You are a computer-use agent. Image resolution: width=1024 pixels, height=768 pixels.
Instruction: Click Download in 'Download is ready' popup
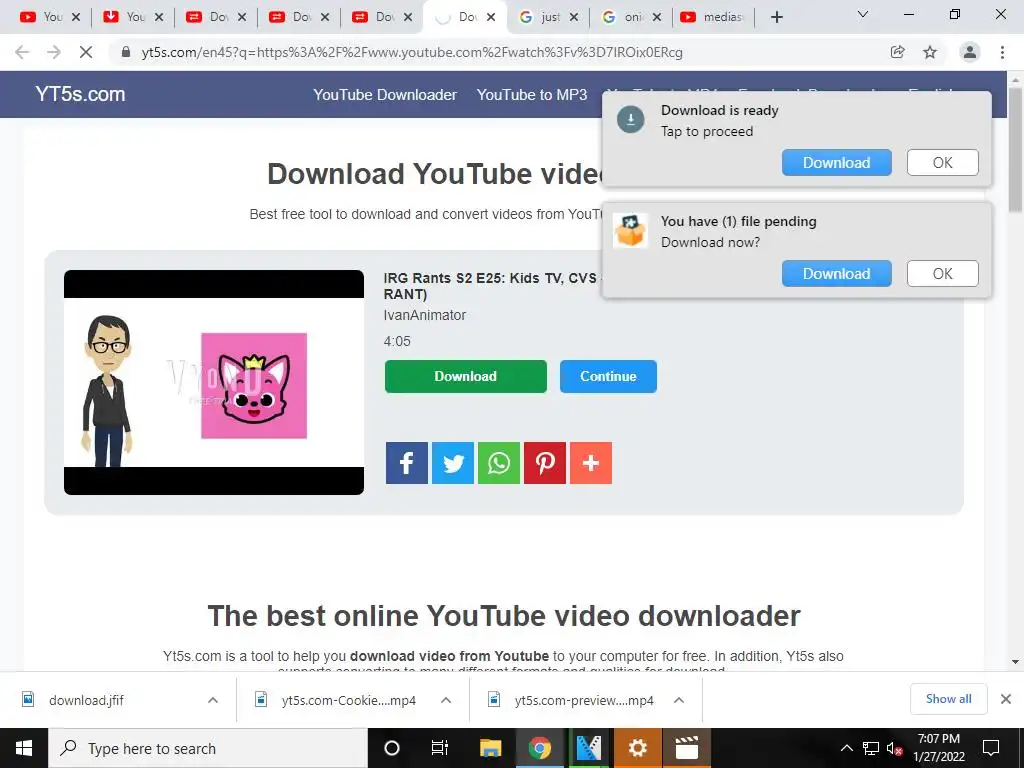pyautogui.click(x=837, y=163)
